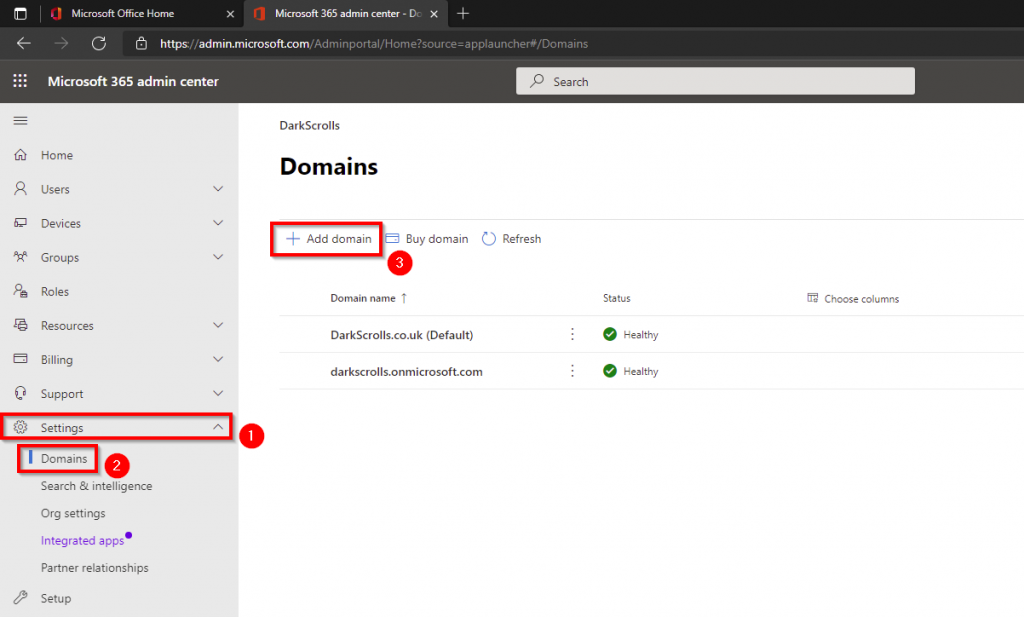Click the browser forward arrow

(x=61, y=43)
